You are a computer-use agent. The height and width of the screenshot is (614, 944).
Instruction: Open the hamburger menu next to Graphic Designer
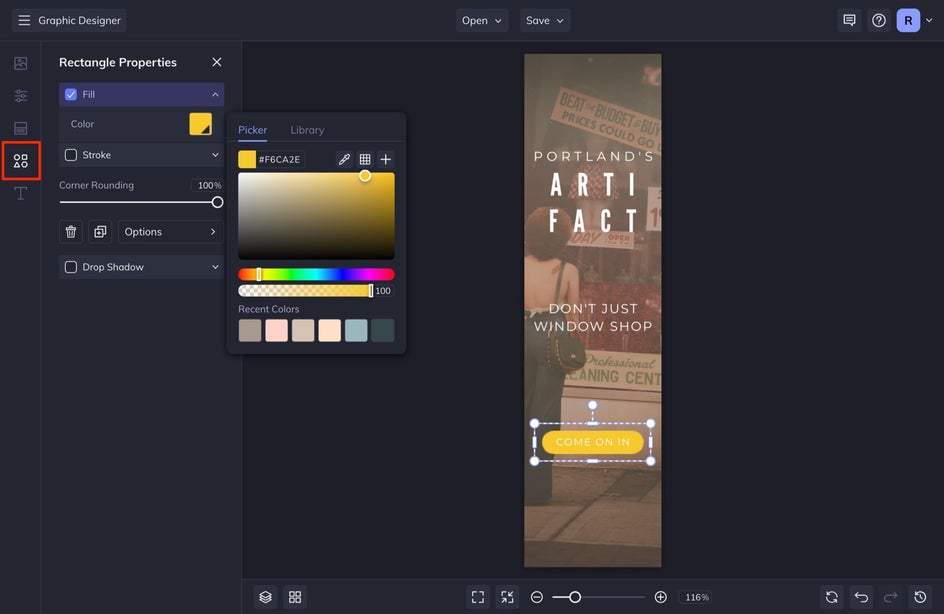point(24,20)
